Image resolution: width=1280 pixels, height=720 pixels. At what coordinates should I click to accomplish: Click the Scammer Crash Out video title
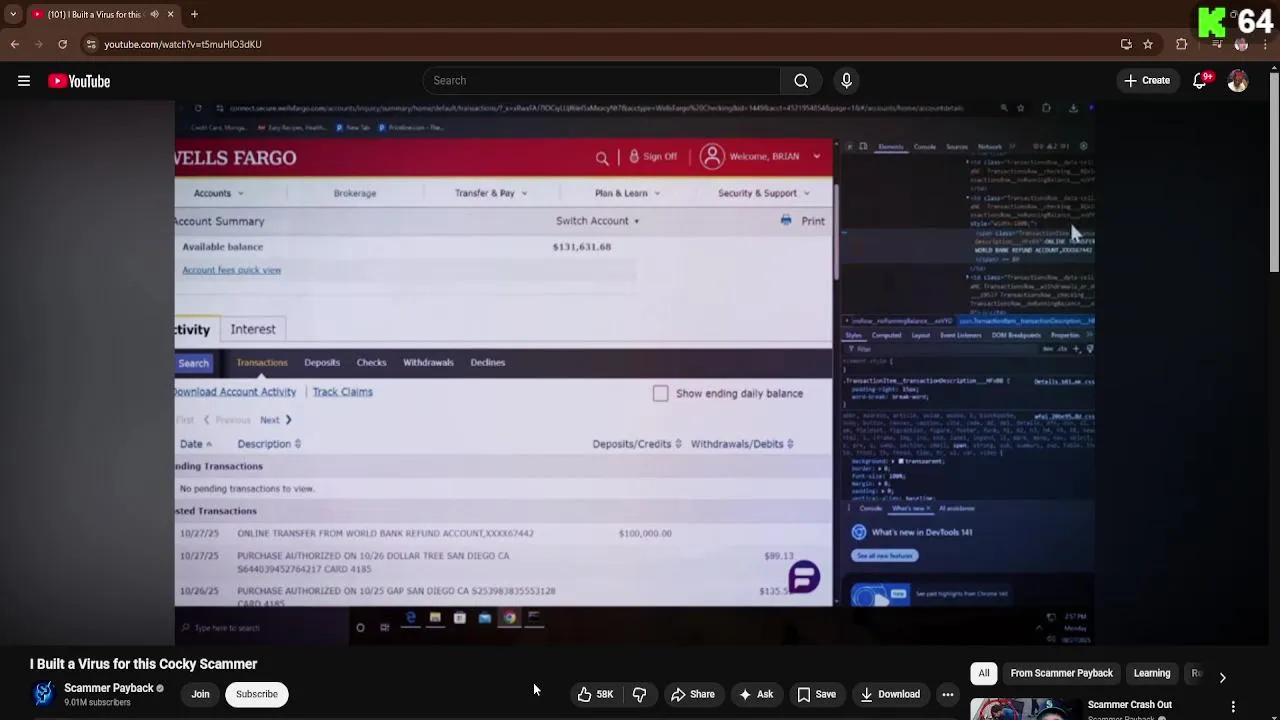tap(1129, 705)
